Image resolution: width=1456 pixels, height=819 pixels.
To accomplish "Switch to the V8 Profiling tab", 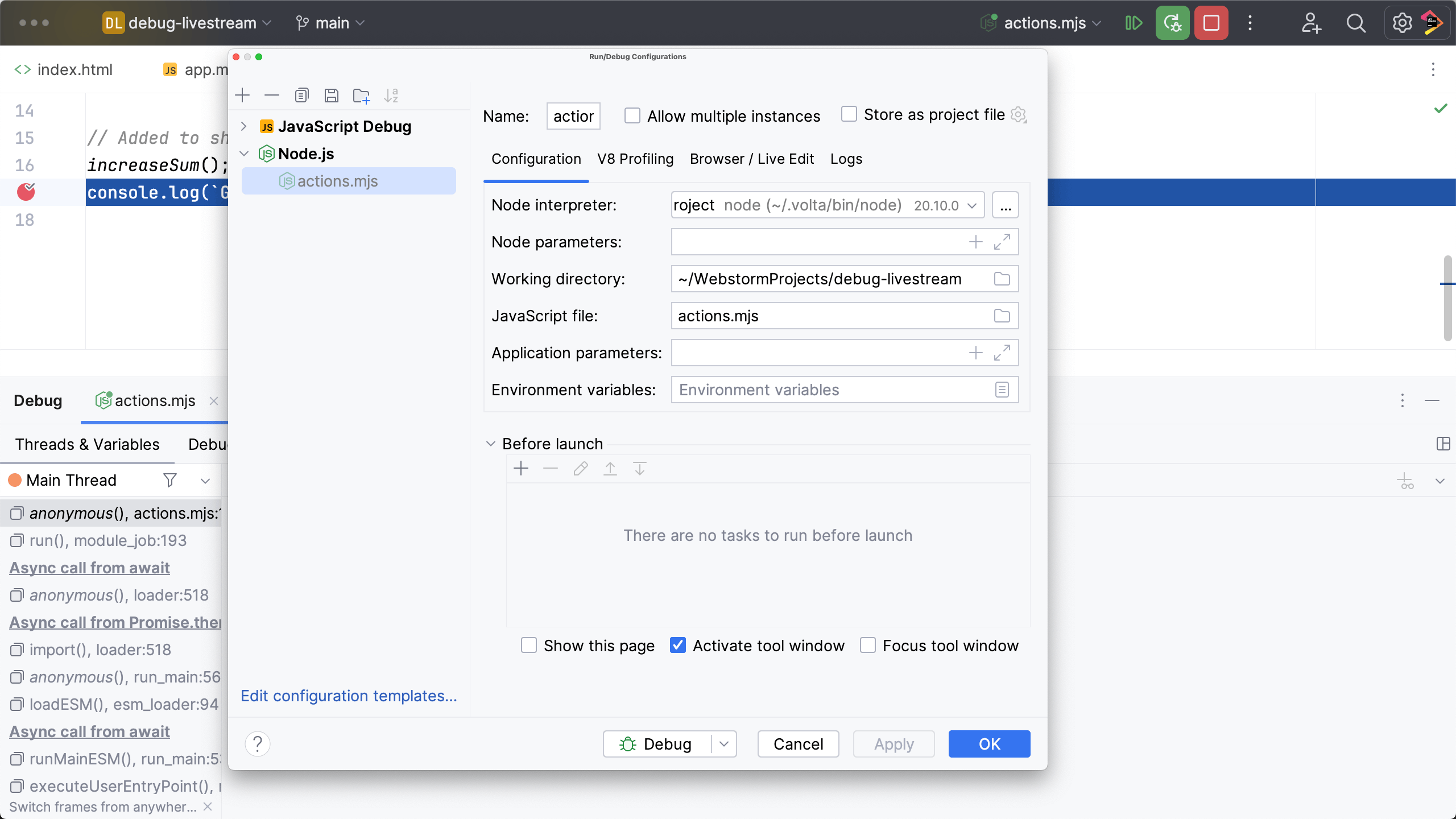I will (x=635, y=159).
